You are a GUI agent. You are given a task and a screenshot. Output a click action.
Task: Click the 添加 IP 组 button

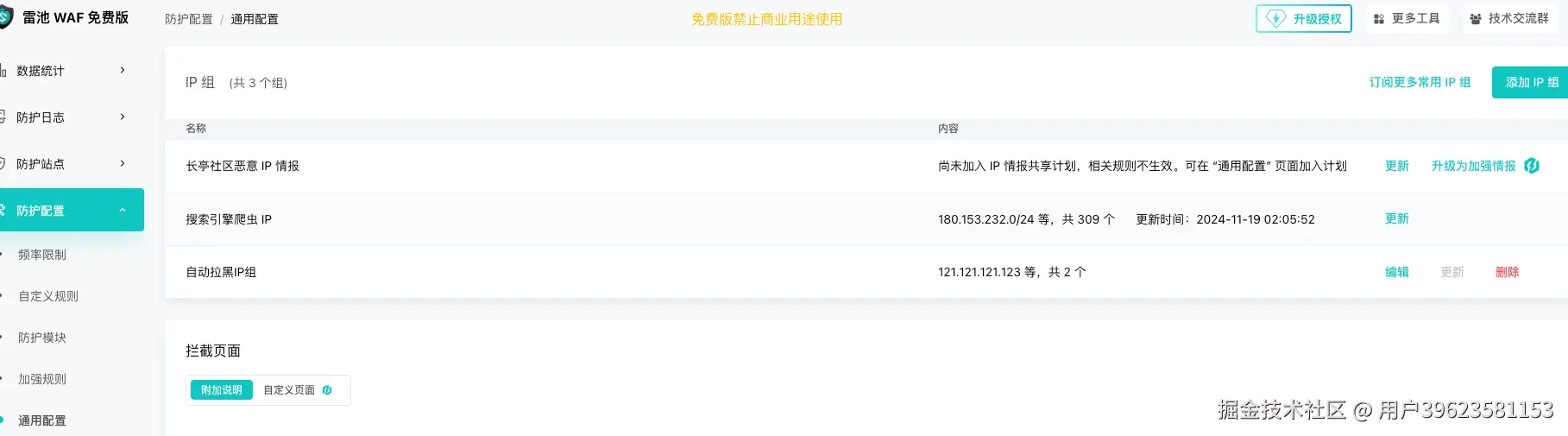[1531, 82]
